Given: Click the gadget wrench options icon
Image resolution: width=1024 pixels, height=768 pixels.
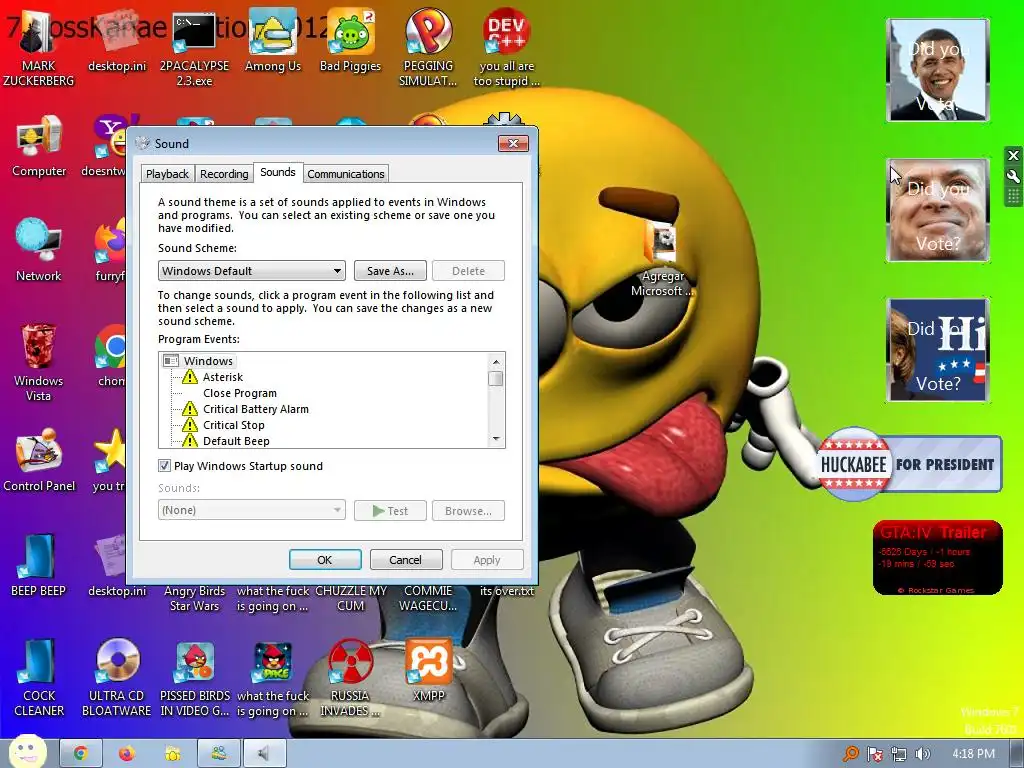Looking at the screenshot, I should point(1013,176).
